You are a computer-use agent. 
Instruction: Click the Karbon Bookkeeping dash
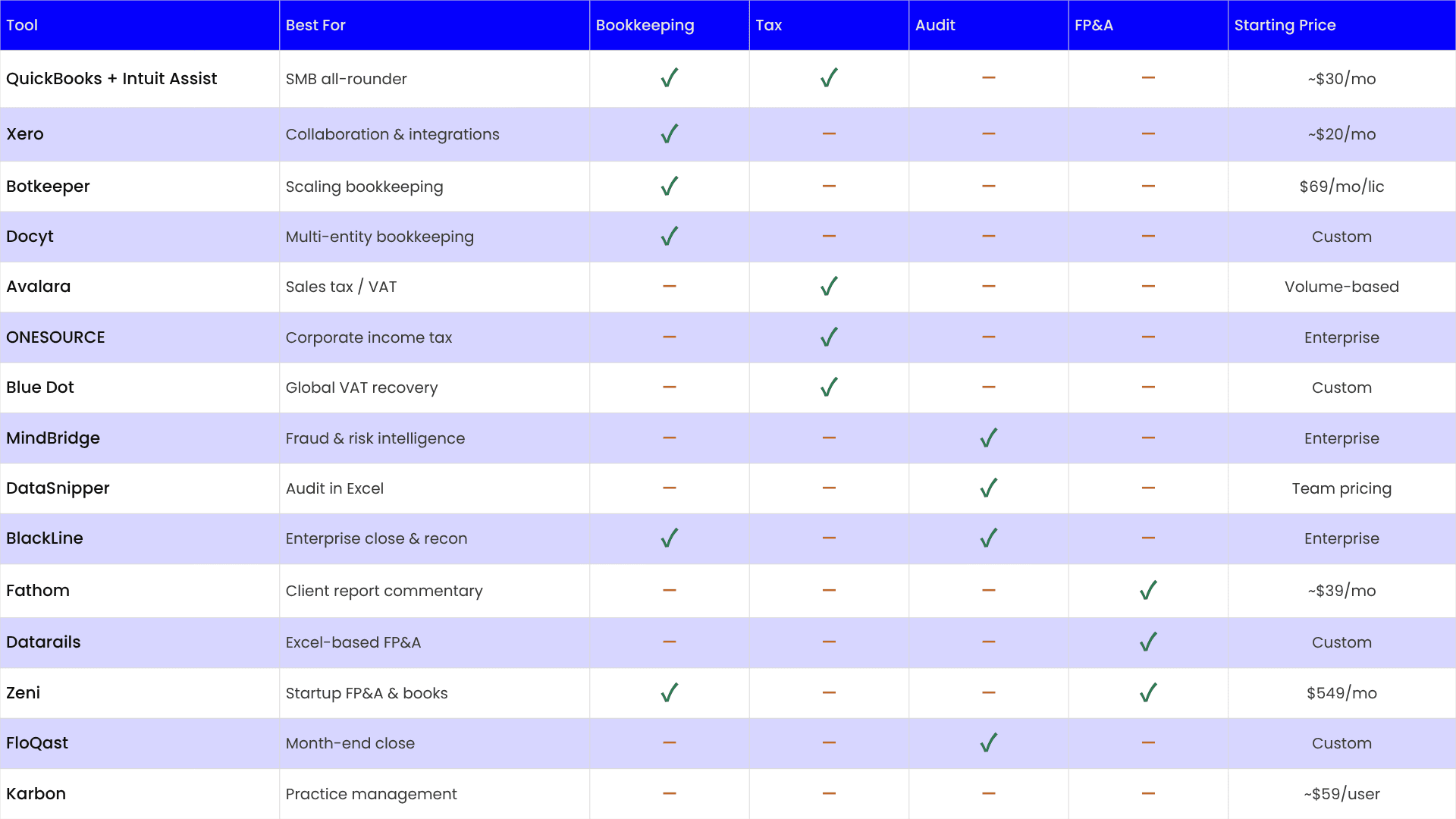click(x=669, y=793)
